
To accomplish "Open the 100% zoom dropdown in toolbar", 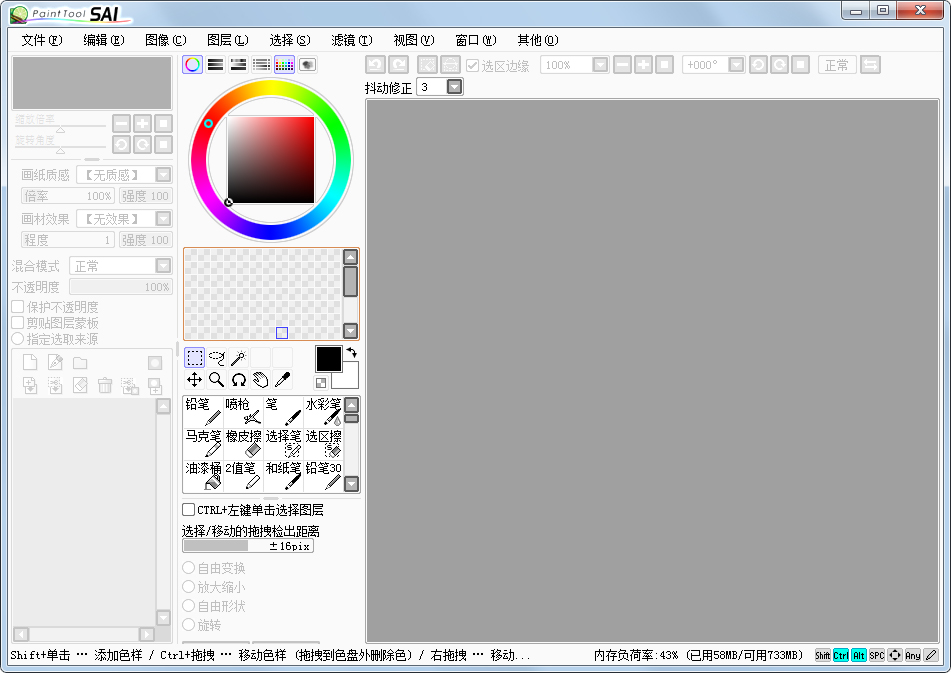I will click(x=600, y=65).
